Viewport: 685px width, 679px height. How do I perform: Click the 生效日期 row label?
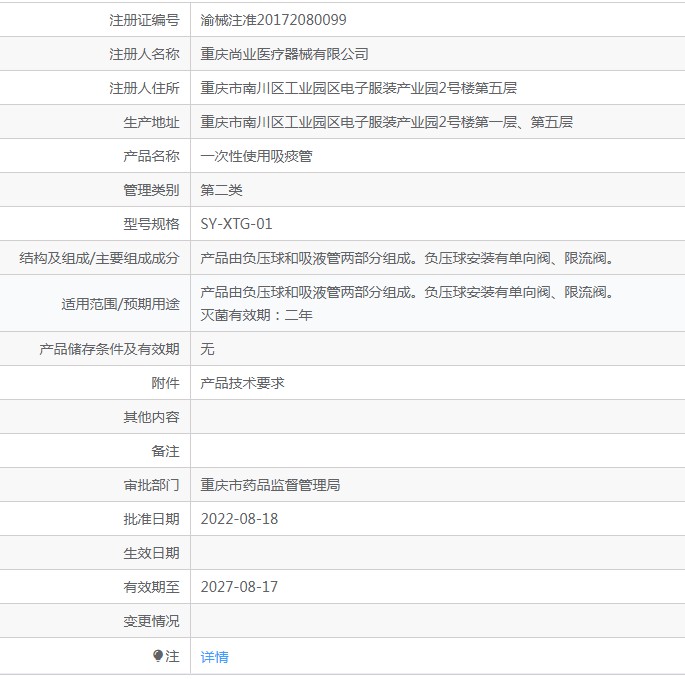coord(151,553)
